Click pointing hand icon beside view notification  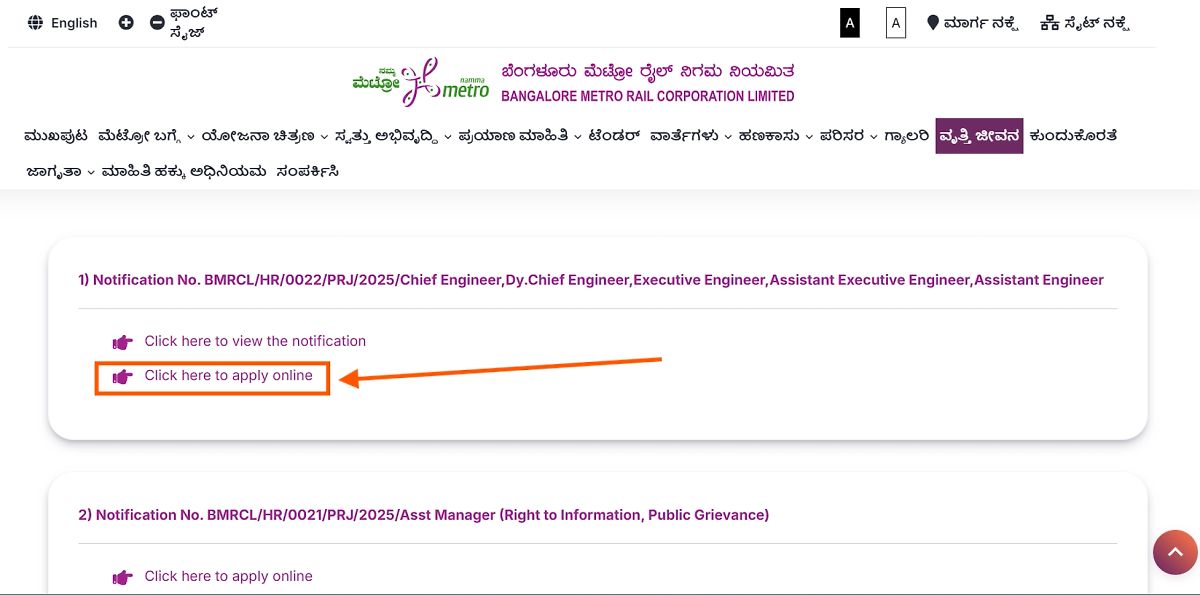[x=123, y=342]
